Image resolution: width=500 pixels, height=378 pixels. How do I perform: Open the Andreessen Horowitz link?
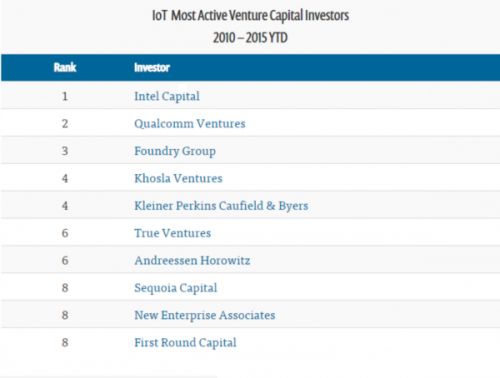pyautogui.click(x=192, y=260)
